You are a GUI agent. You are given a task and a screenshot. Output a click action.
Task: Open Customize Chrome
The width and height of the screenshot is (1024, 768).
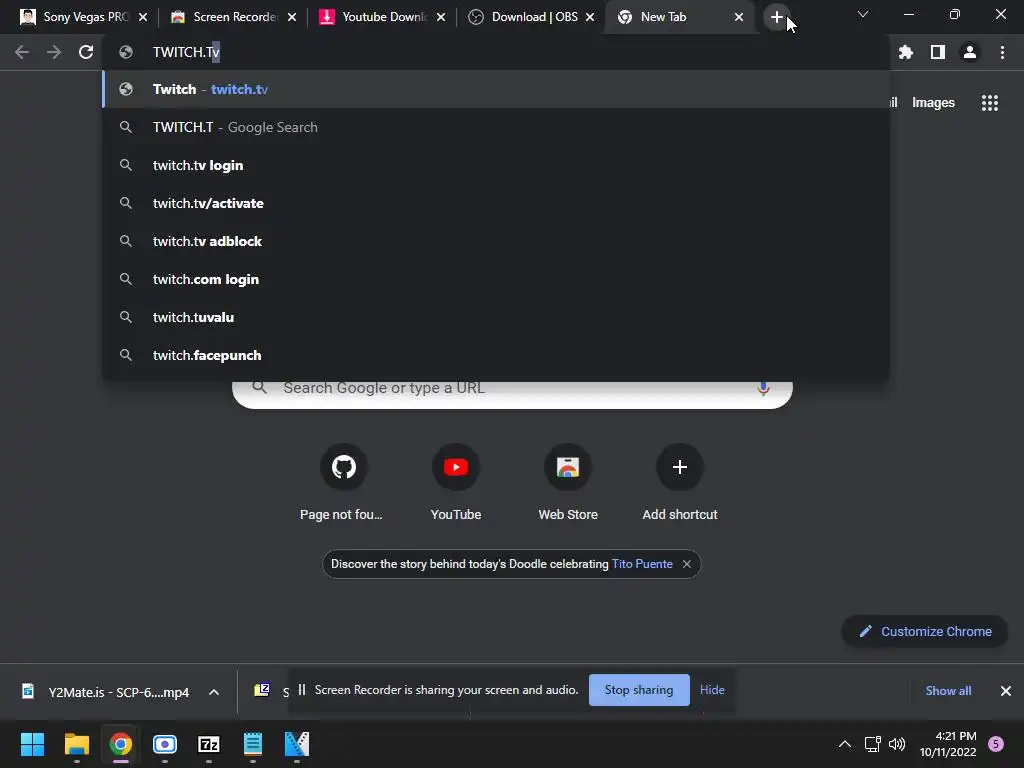(x=925, y=632)
